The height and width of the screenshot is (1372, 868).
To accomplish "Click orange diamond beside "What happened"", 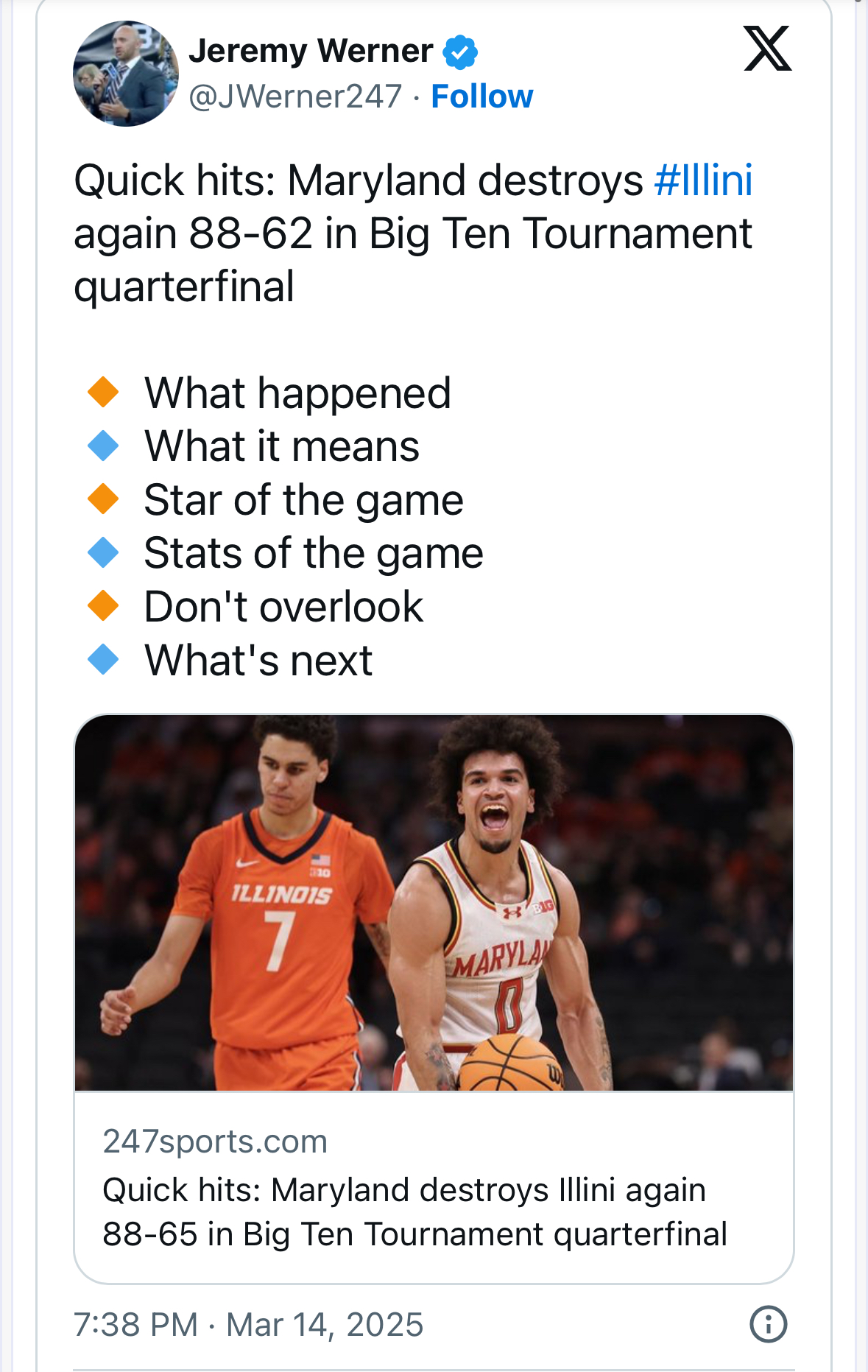I will [103, 392].
